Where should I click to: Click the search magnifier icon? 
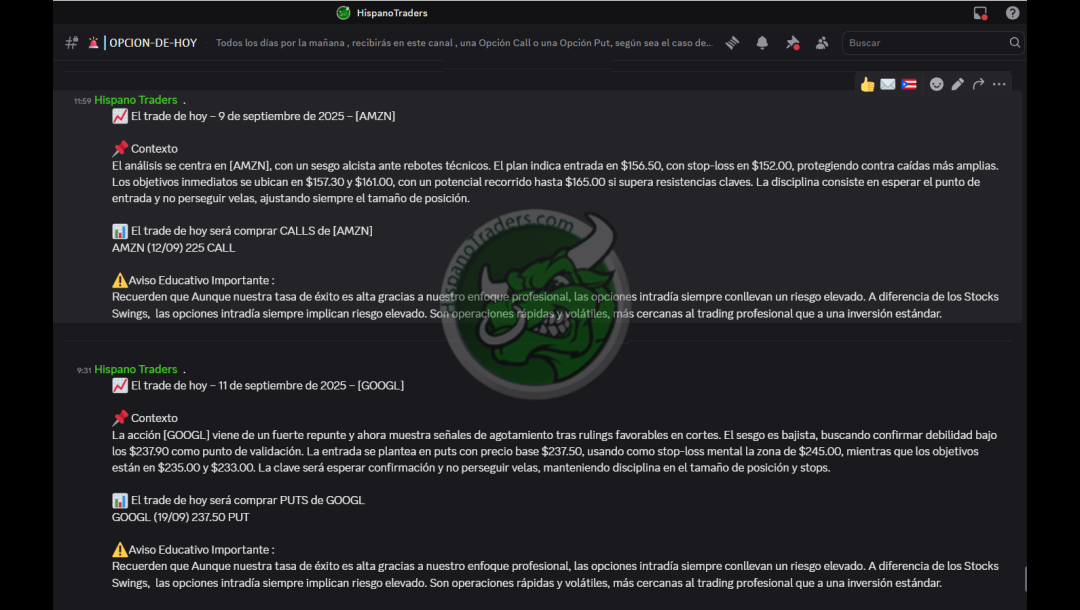point(1015,43)
